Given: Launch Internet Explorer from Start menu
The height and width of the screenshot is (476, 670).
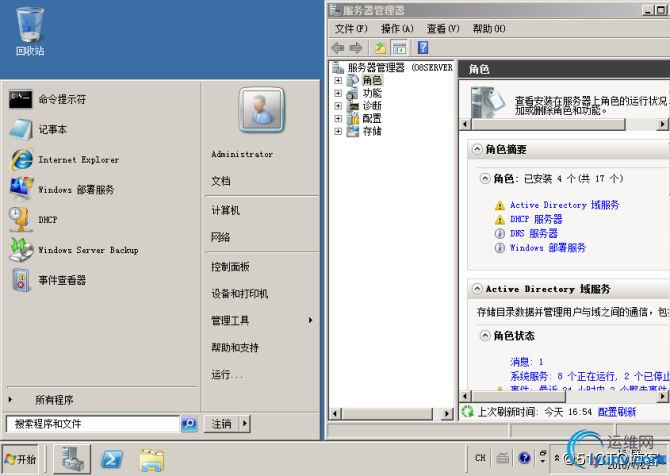Looking at the screenshot, I should coord(64,159).
